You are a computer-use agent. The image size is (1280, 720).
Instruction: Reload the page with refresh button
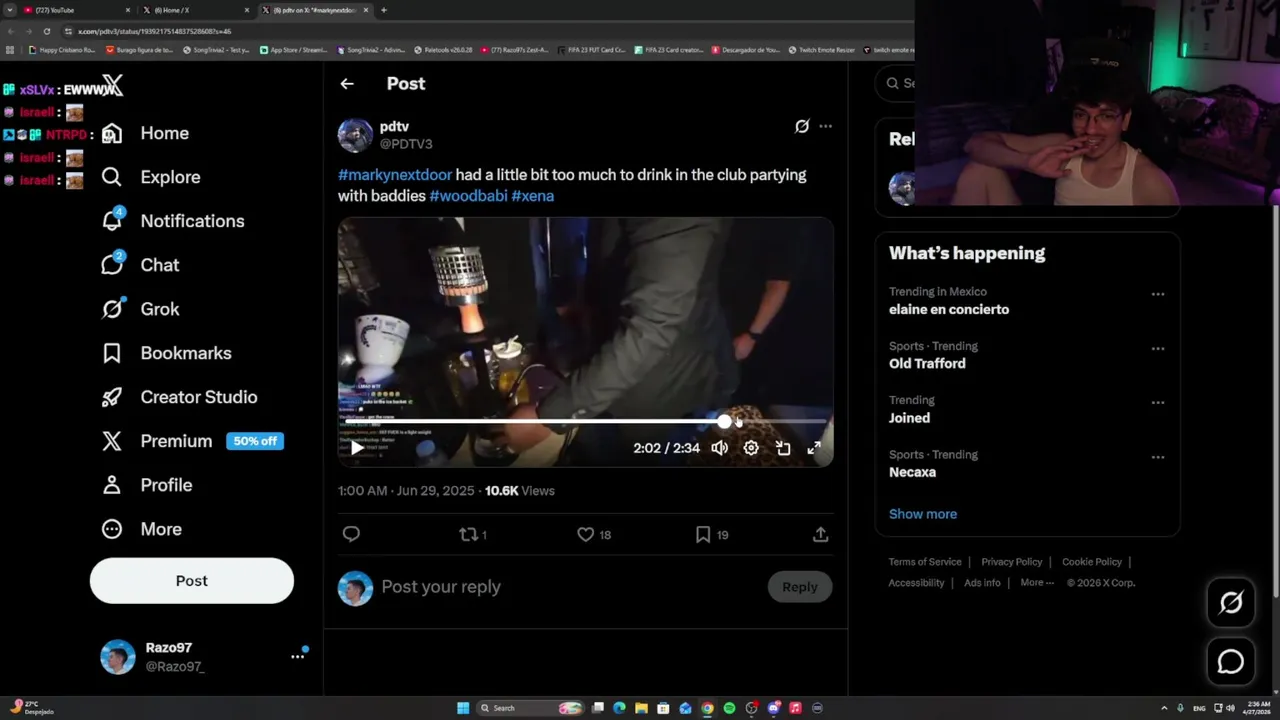[x=46, y=31]
